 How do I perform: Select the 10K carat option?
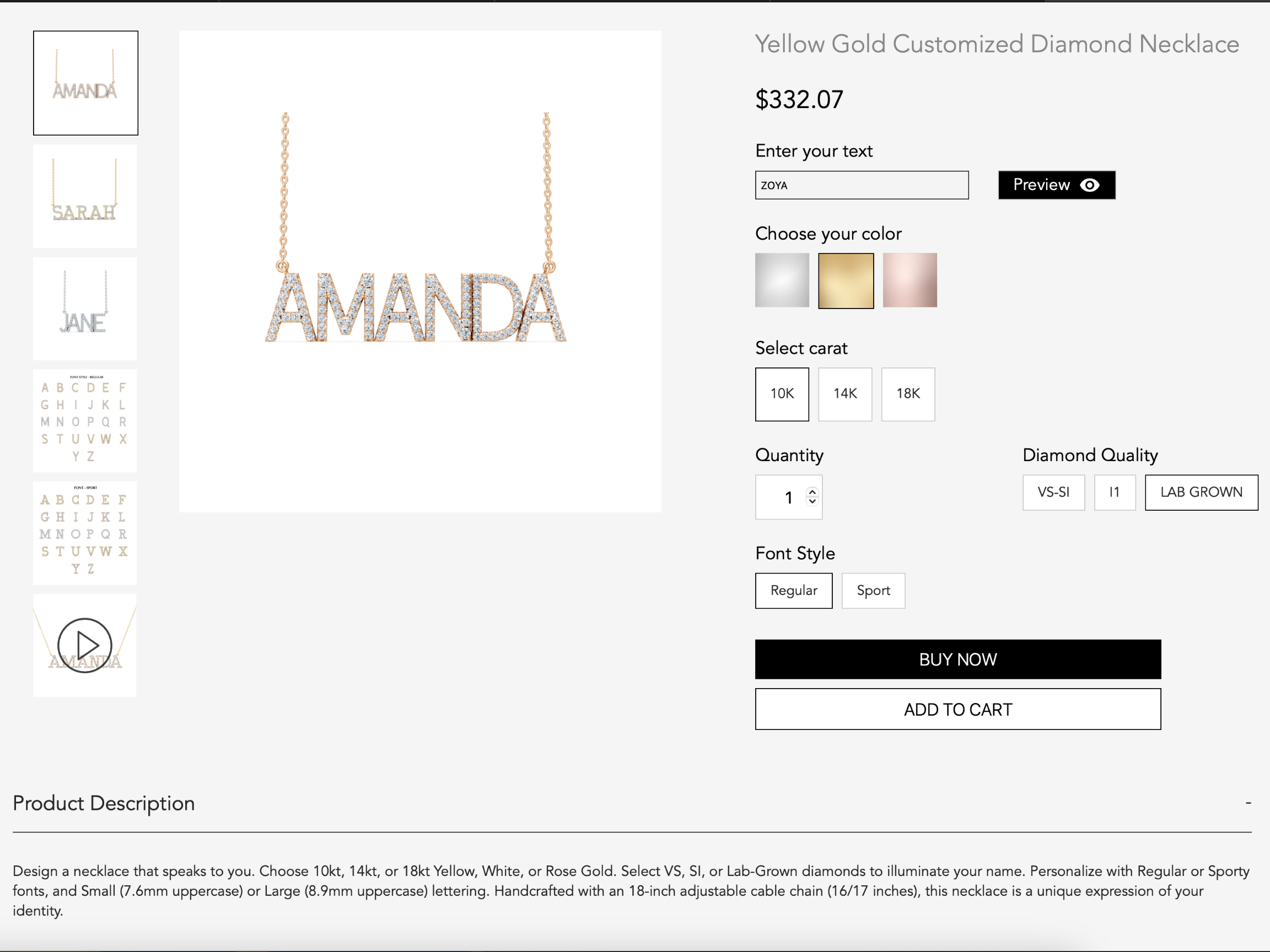point(782,394)
